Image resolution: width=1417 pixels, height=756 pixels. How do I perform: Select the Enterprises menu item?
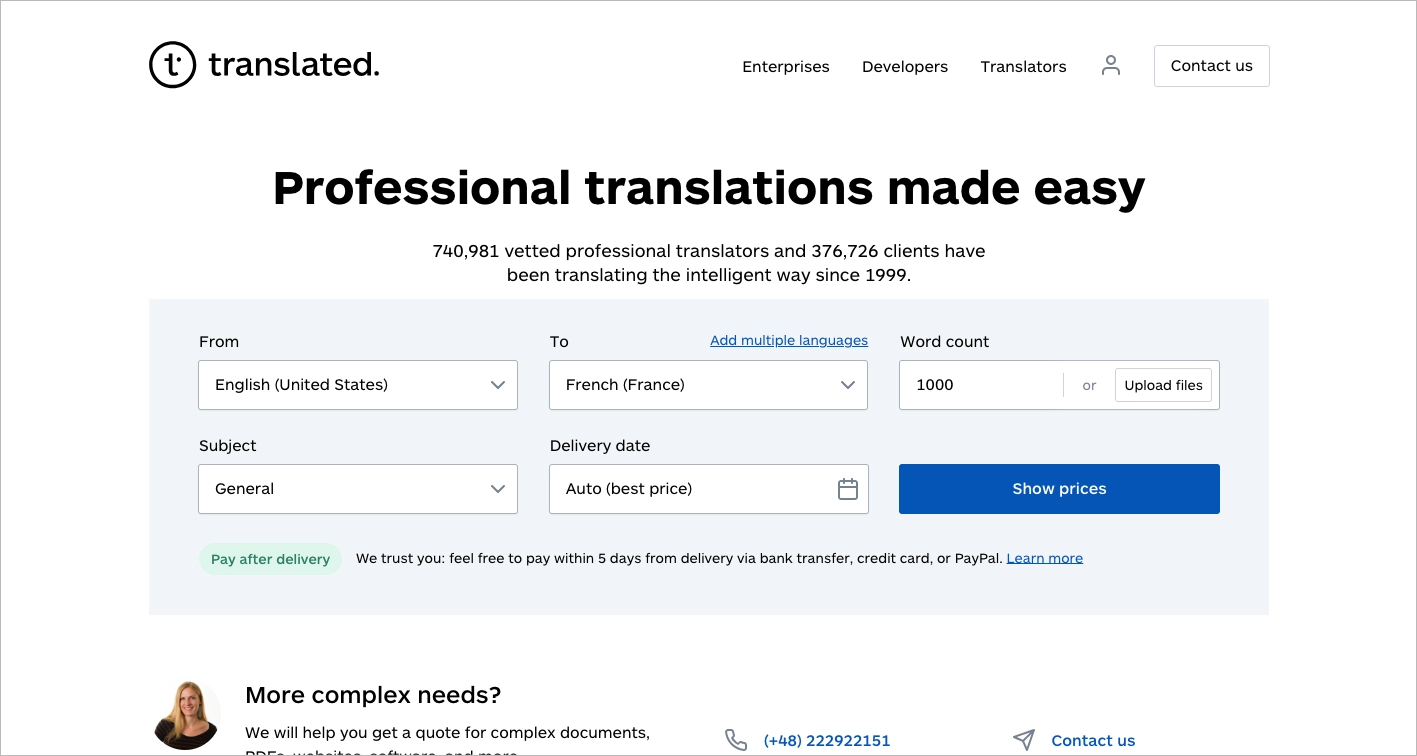[785, 66]
